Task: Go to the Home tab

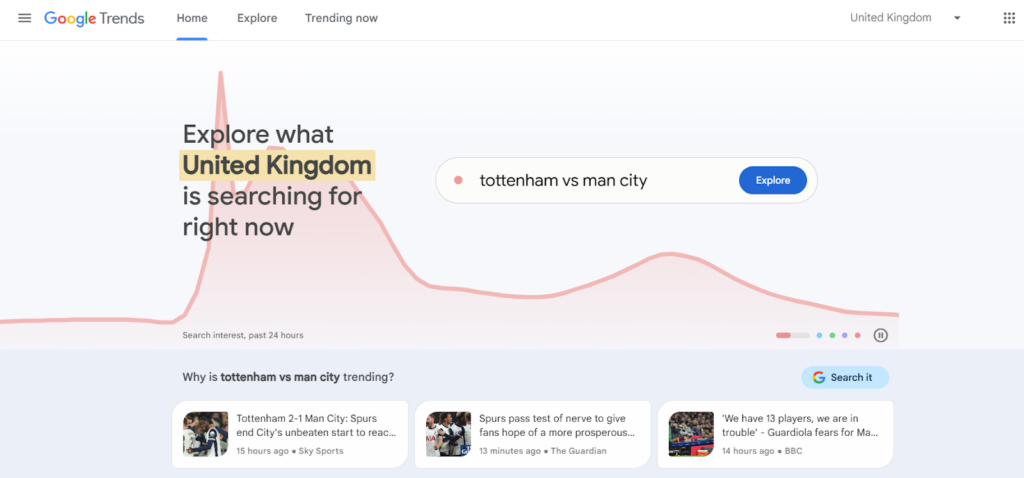Action: (192, 18)
